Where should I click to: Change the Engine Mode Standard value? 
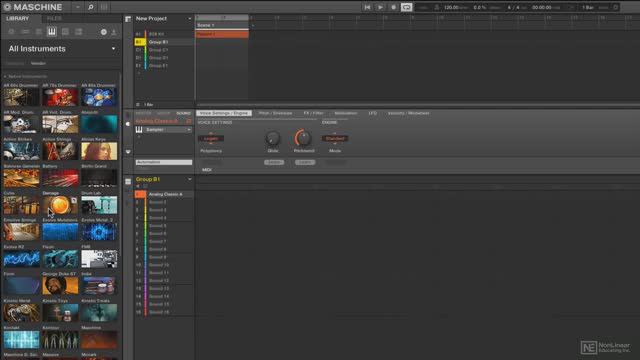click(x=335, y=138)
